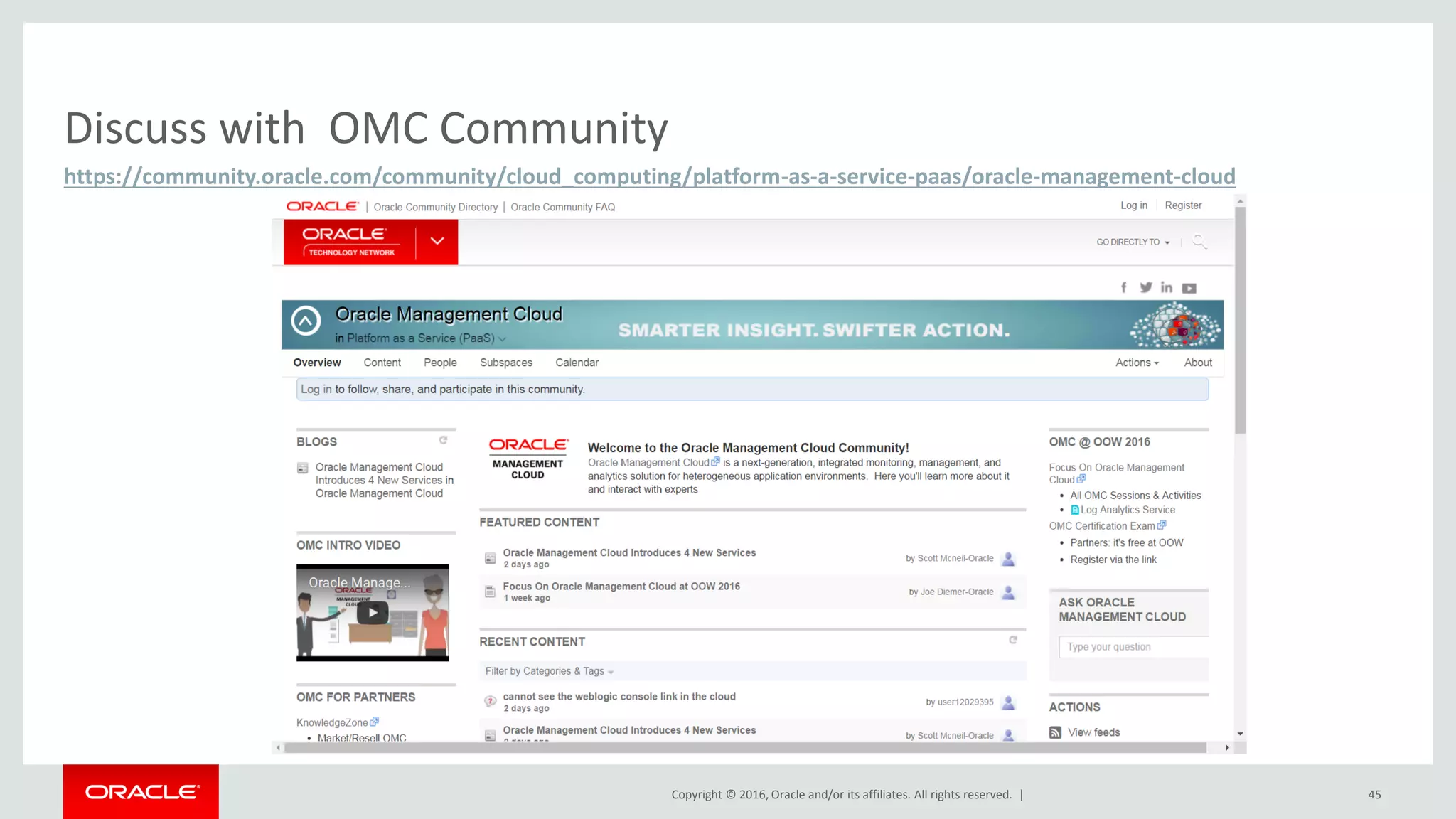Click the scroll up arrow
1456x819 pixels.
[1240, 202]
